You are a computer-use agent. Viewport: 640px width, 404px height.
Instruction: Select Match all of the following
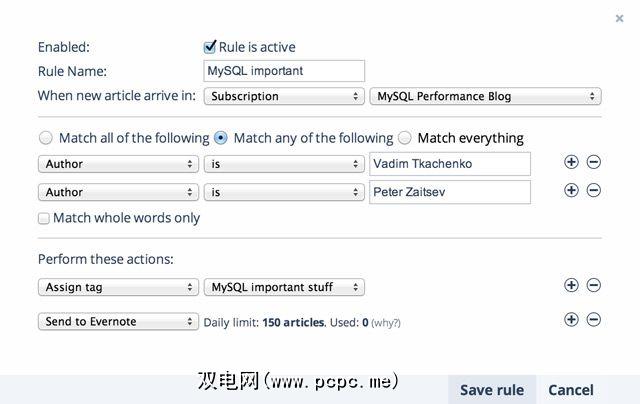[x=45, y=138]
